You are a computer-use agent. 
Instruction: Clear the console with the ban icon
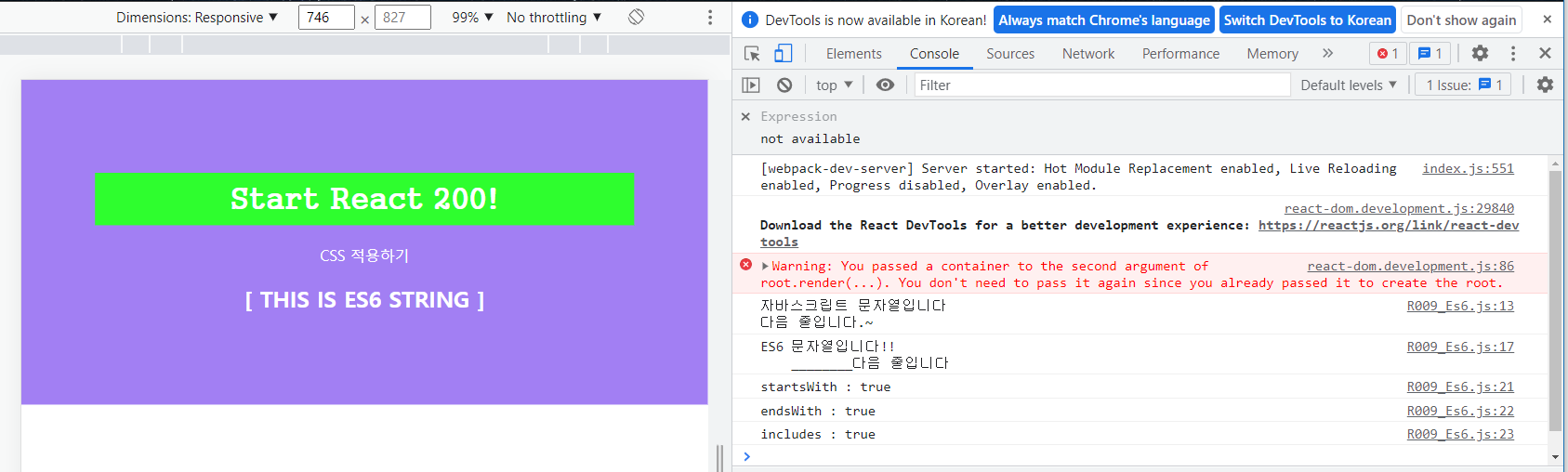[x=784, y=85]
